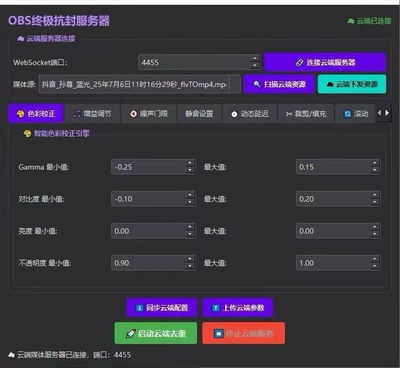Open the 动态延迟 tab
The width and height of the screenshot is (400, 368).
(249, 114)
